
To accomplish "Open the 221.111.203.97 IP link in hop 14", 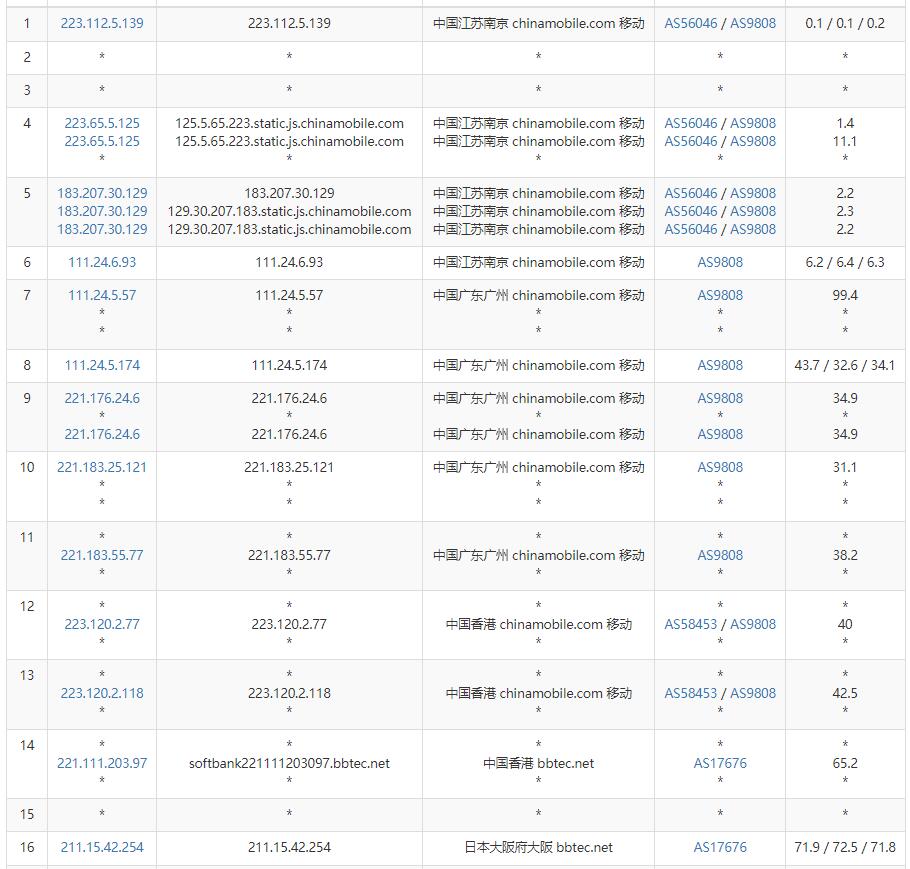I will (x=102, y=763).
